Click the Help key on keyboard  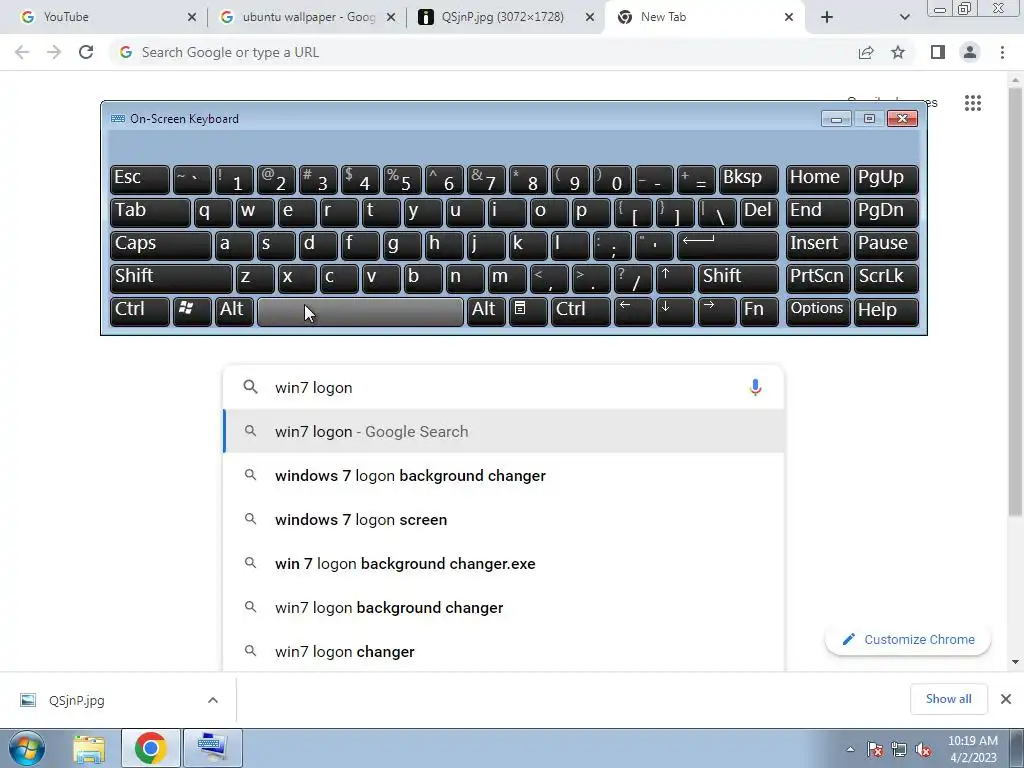886,311
